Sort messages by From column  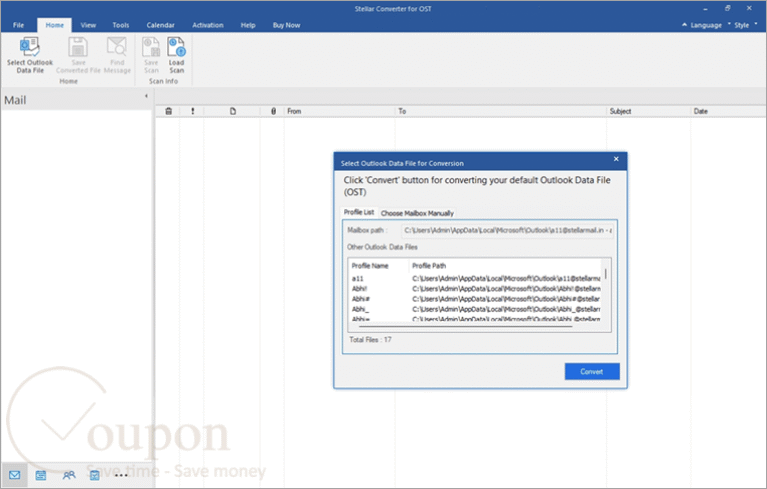339,111
